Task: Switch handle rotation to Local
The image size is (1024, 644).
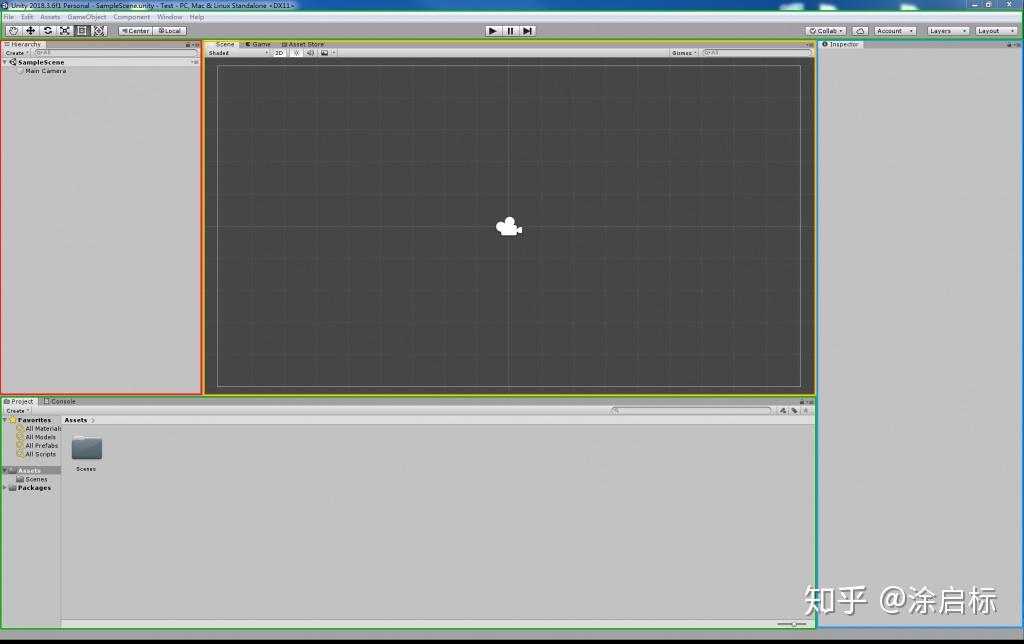Action: pyautogui.click(x=172, y=31)
